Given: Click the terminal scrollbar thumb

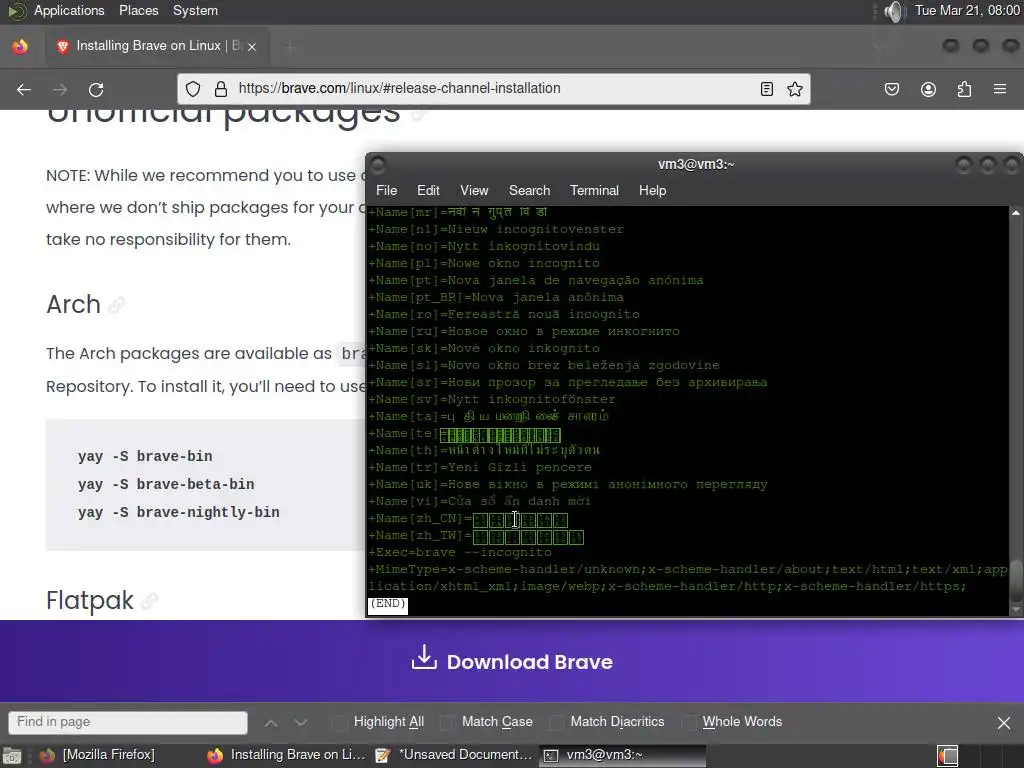Looking at the screenshot, I should [x=1016, y=580].
